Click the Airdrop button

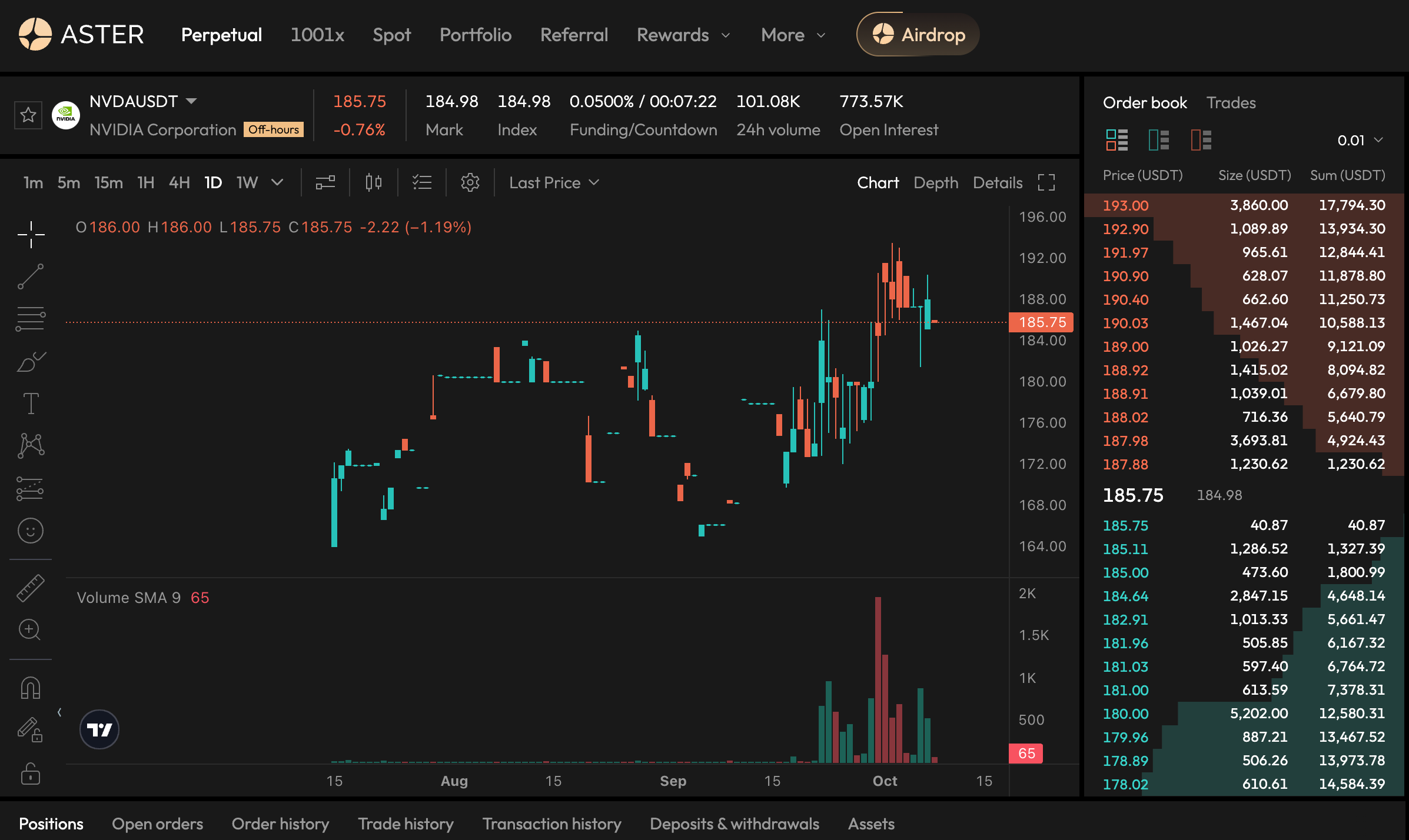[918, 35]
